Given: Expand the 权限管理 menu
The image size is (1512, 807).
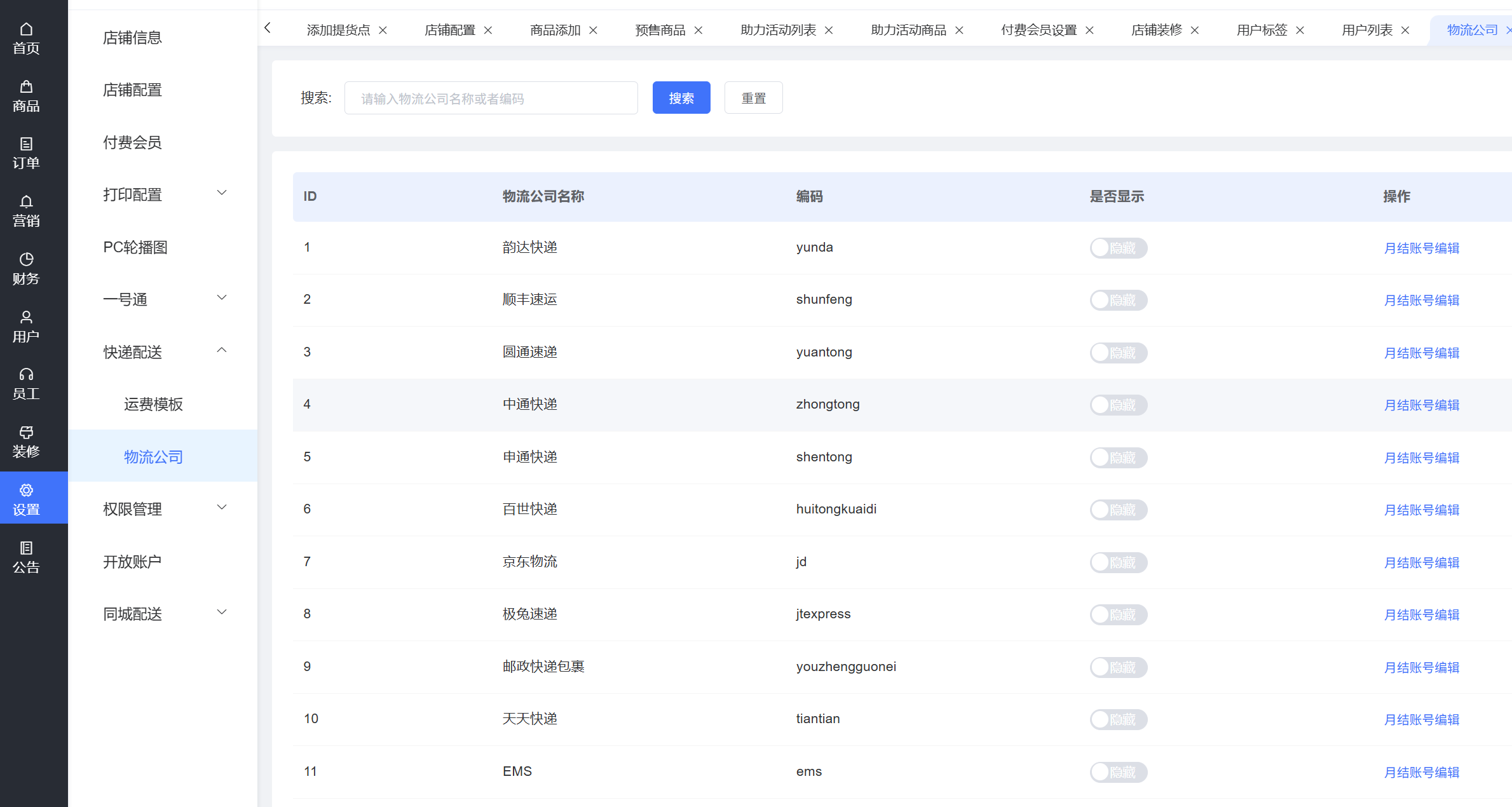Looking at the screenshot, I should tap(164, 509).
